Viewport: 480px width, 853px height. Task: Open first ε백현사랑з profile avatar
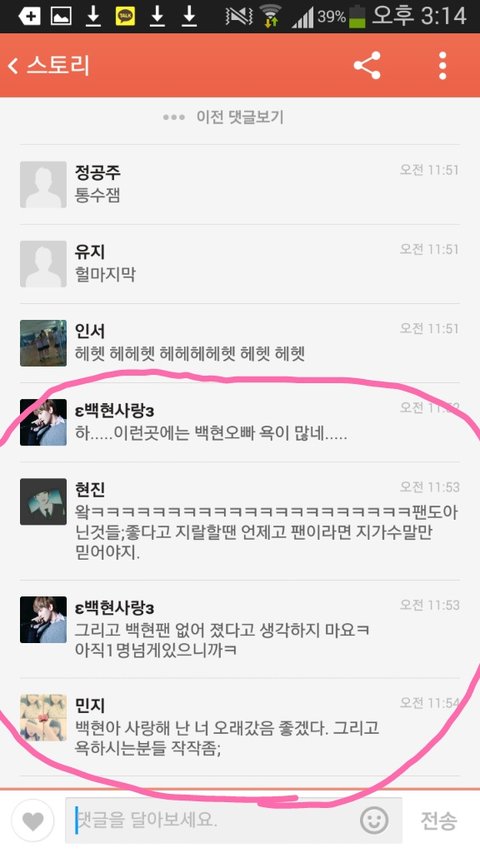(x=43, y=423)
